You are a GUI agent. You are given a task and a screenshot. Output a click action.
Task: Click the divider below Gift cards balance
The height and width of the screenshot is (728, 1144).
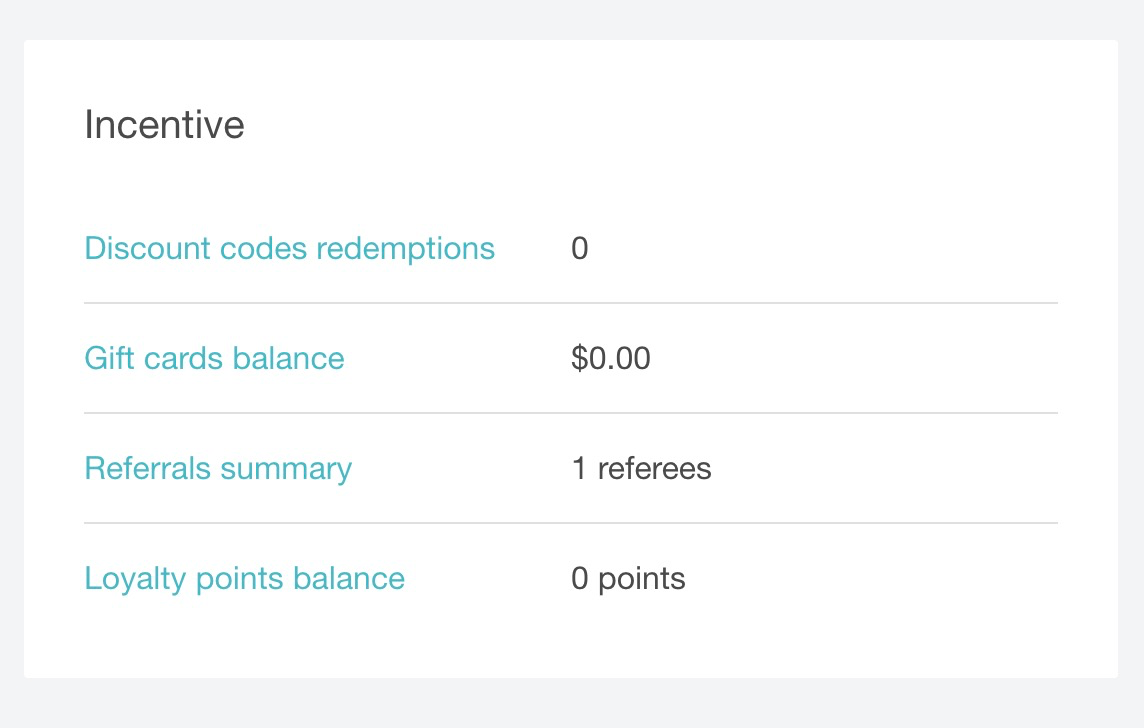point(570,413)
